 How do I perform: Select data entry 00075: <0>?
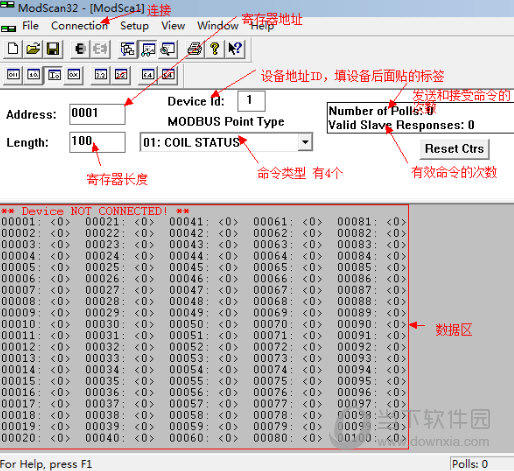pos(288,381)
